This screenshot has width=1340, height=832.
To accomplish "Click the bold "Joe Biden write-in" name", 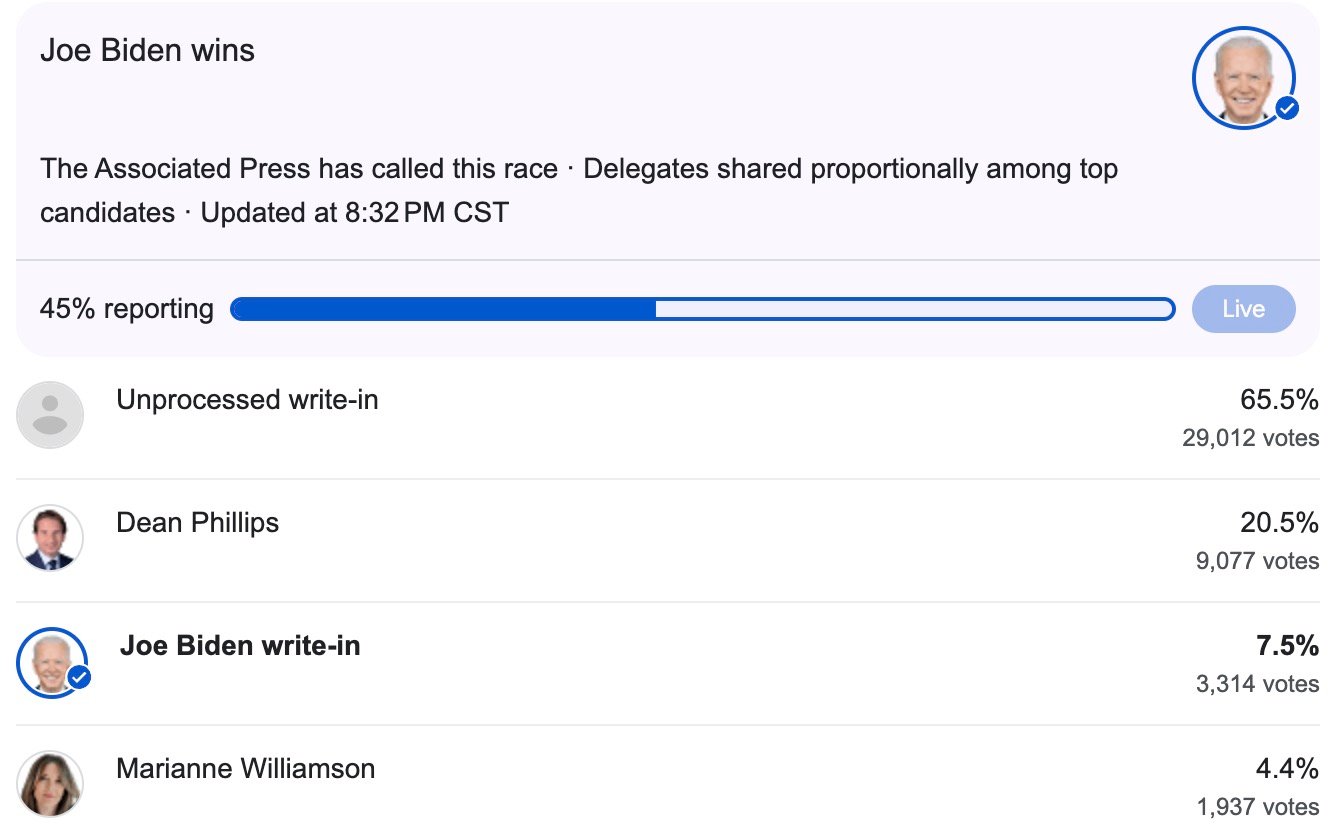I will click(x=240, y=646).
